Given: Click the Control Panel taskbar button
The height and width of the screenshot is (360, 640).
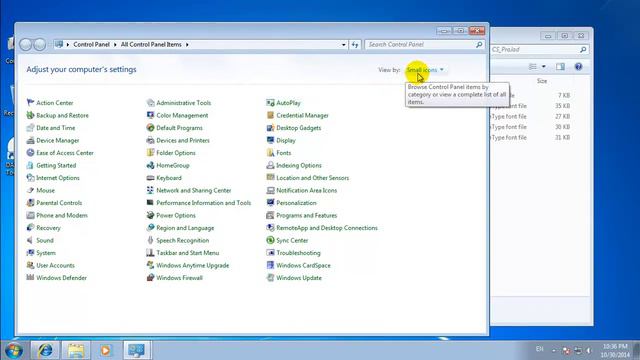Looking at the screenshot, I should coord(136,350).
